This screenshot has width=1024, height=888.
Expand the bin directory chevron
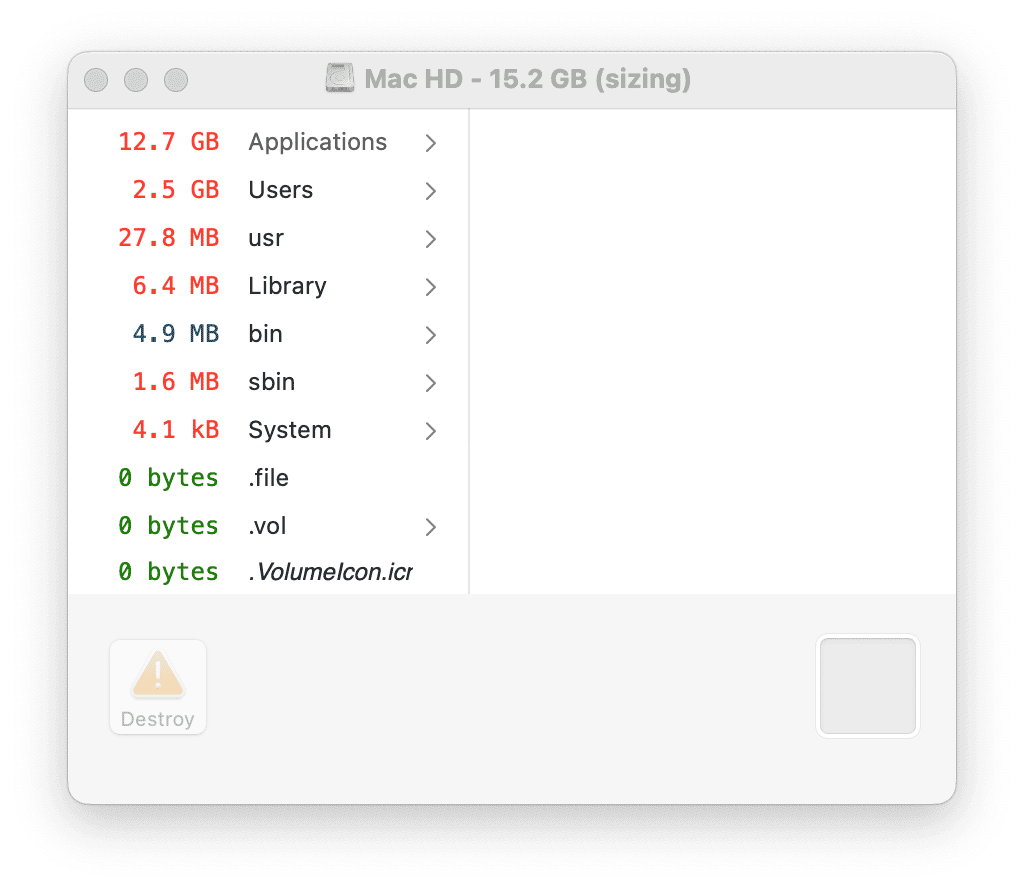tap(430, 335)
